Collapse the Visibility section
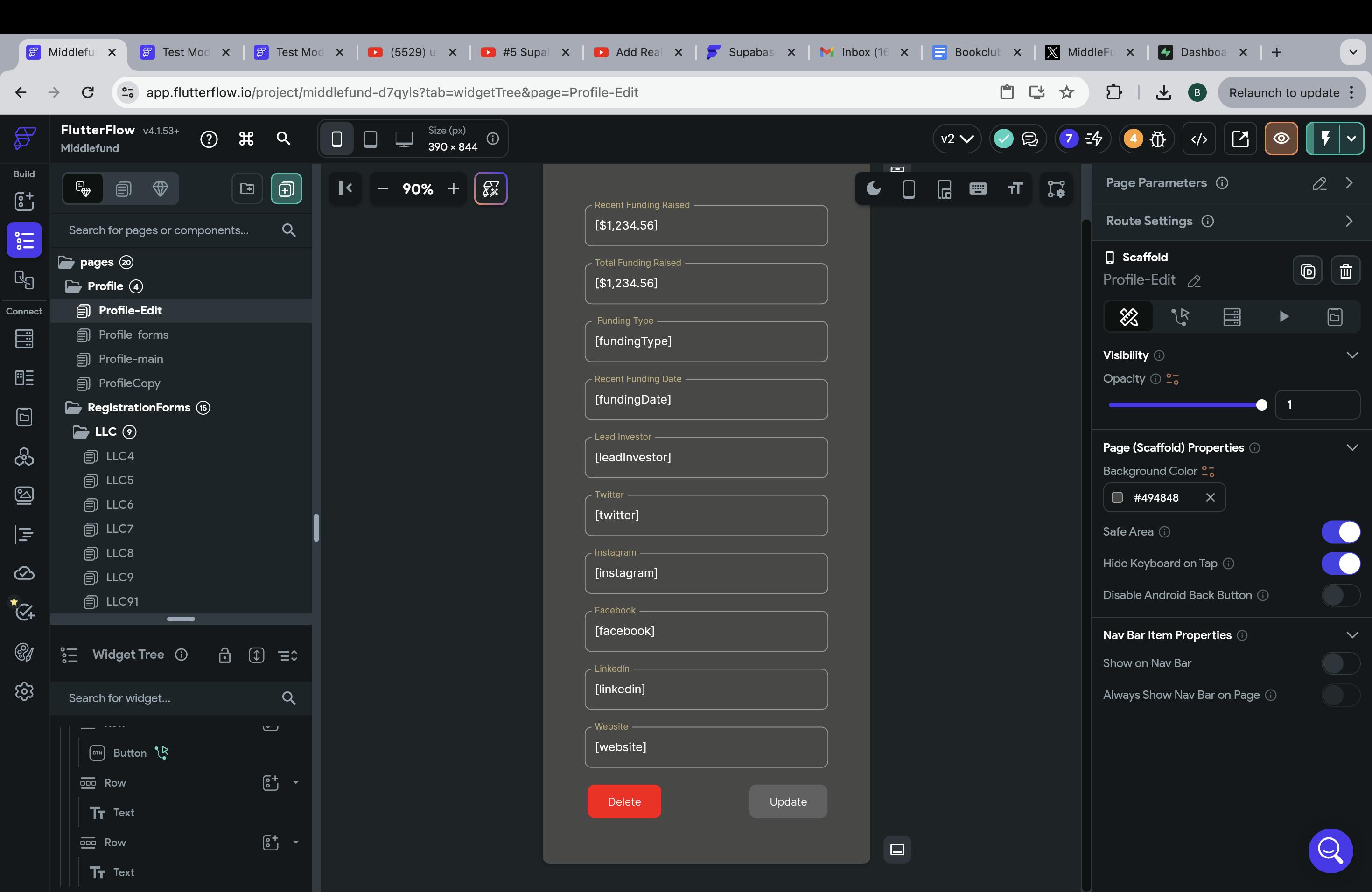The image size is (1372, 892). coord(1352,355)
